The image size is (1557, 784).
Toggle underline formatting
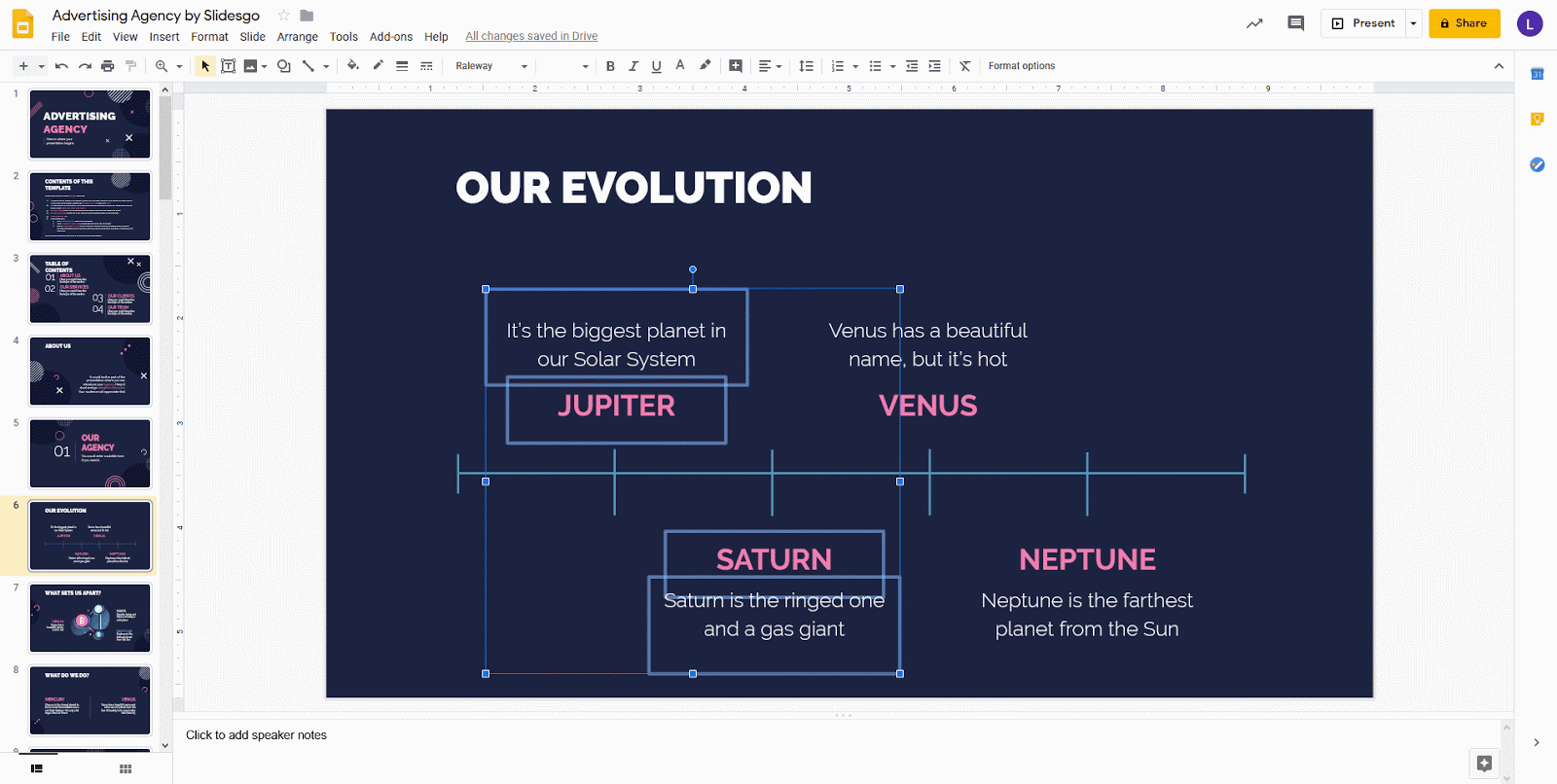coord(657,66)
